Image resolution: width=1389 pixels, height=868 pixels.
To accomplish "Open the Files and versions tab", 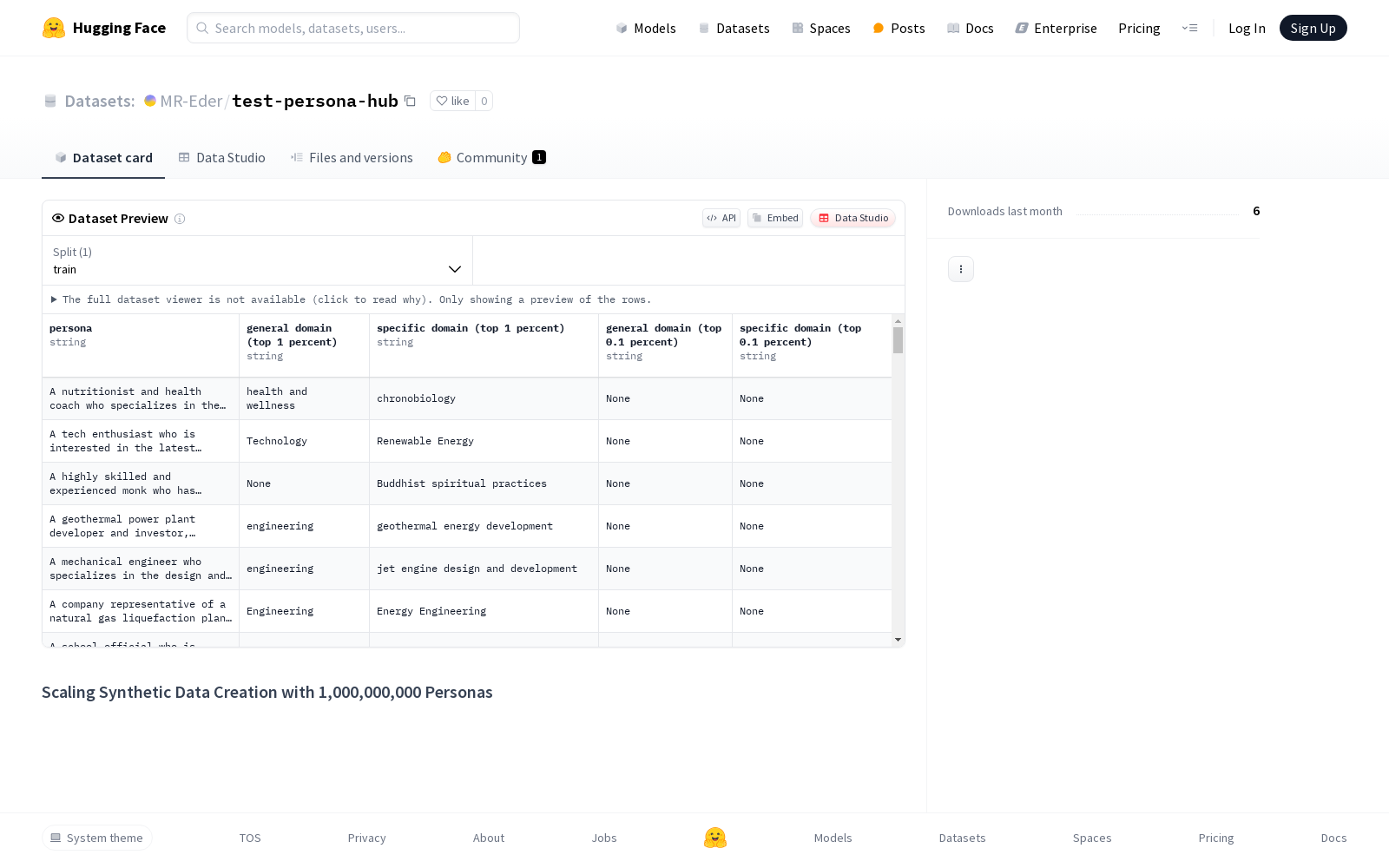I will pyautogui.click(x=352, y=157).
